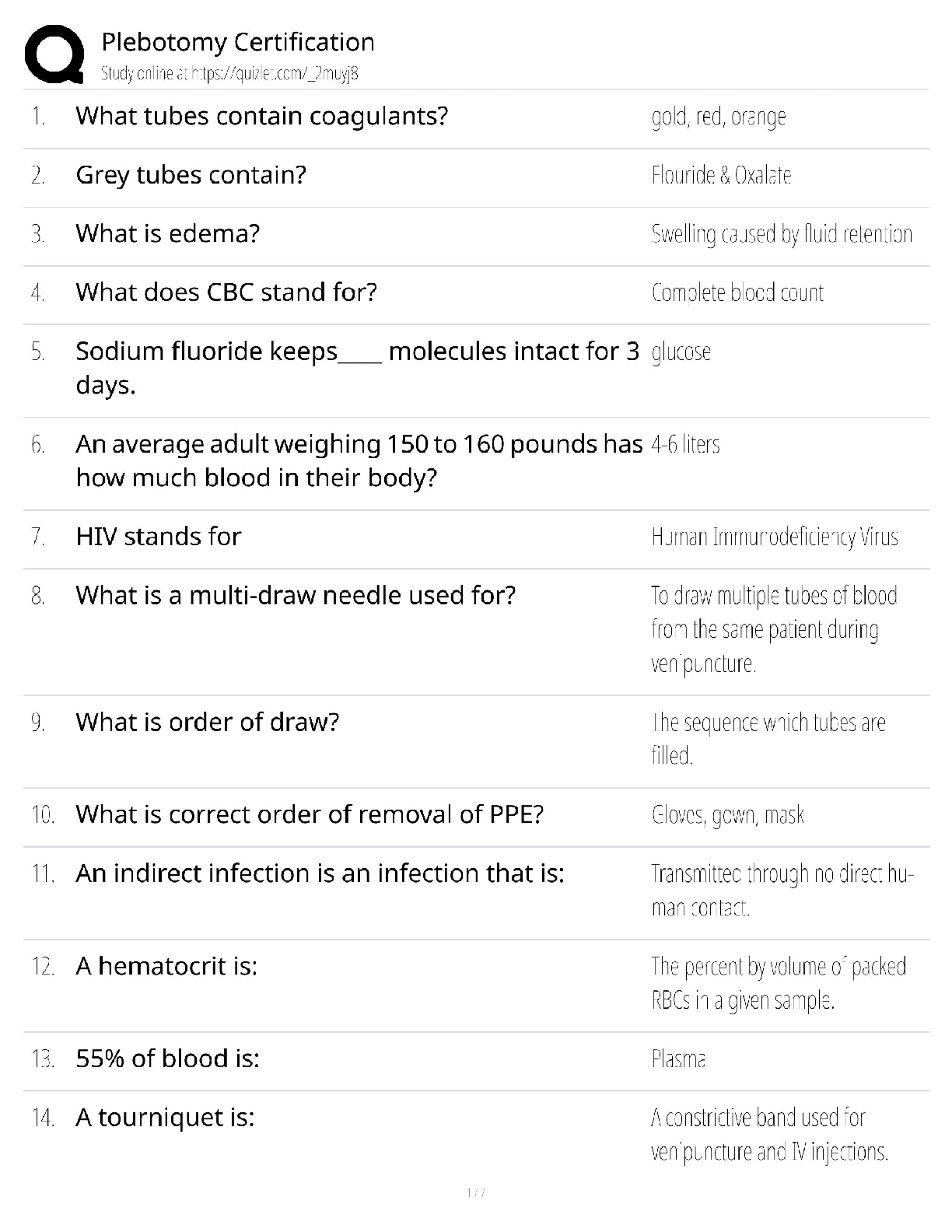Click the Quizlet Q logo icon

(54, 54)
